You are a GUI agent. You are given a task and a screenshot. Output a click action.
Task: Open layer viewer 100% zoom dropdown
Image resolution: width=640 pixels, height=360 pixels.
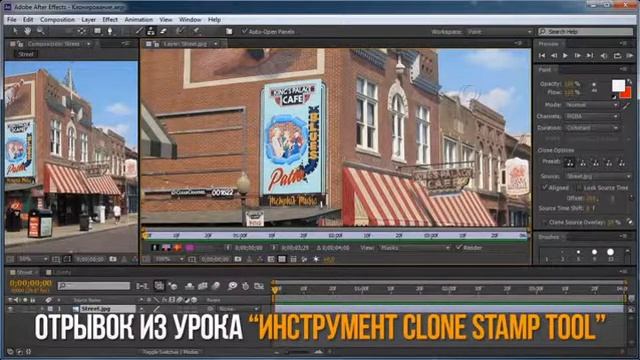pyautogui.click(x=170, y=259)
